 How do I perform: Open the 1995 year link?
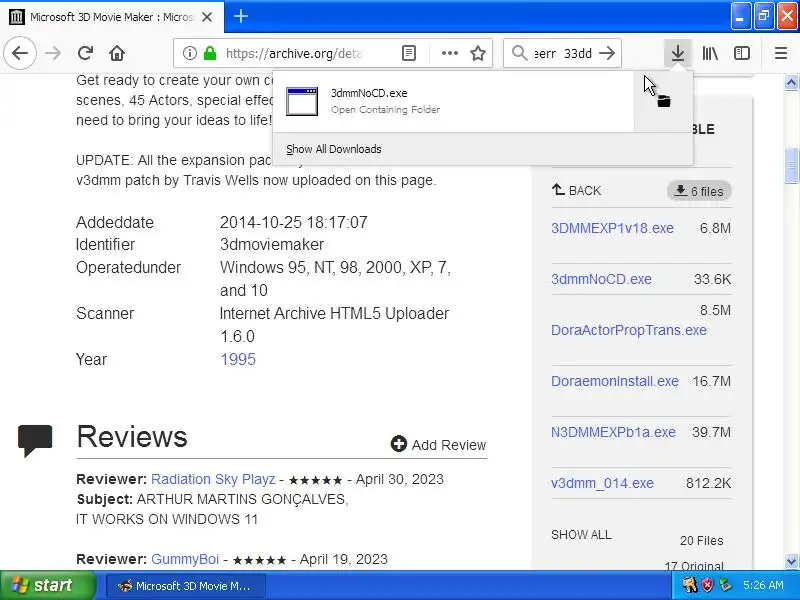(238, 359)
